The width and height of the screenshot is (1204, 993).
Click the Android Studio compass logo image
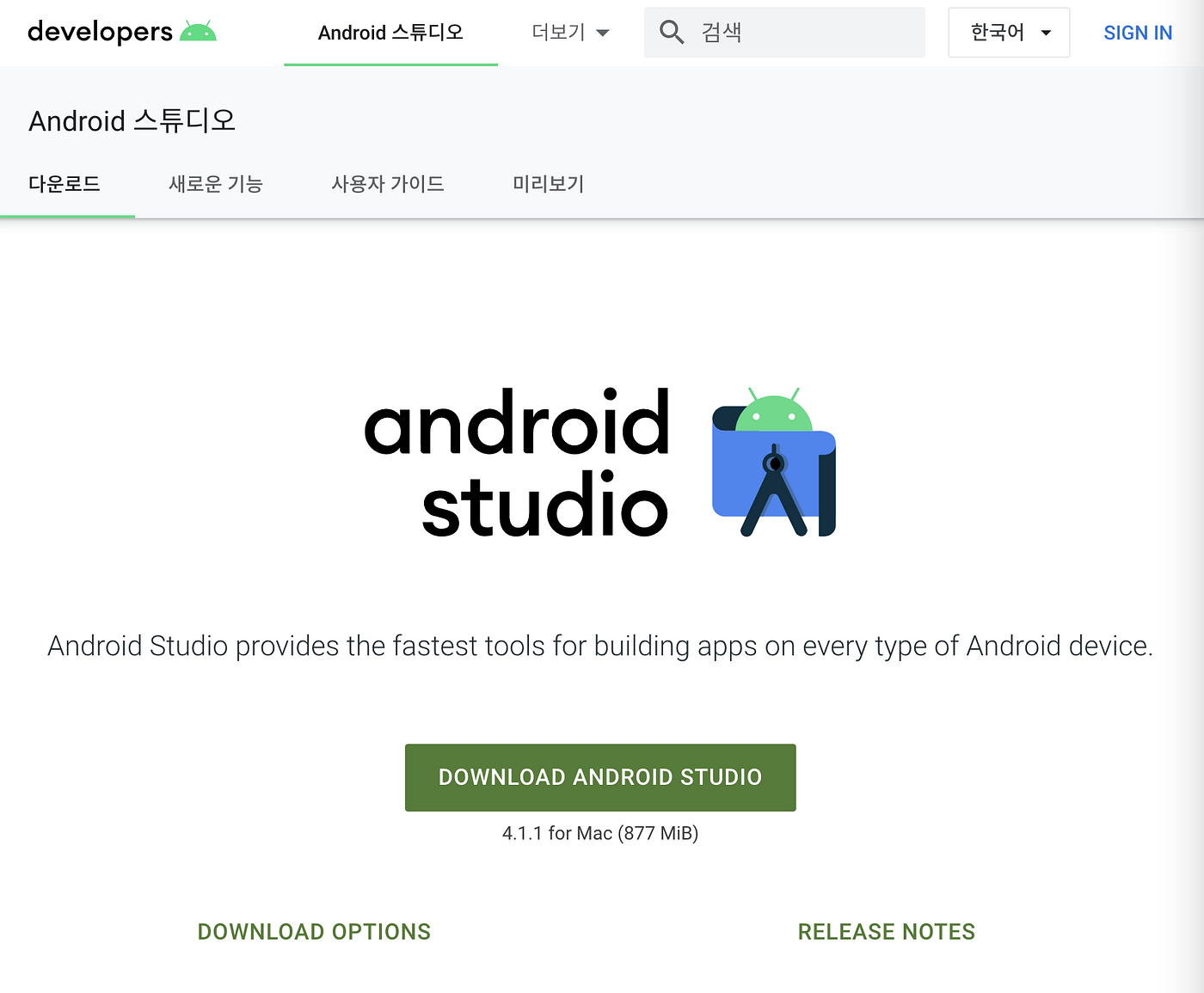click(774, 462)
